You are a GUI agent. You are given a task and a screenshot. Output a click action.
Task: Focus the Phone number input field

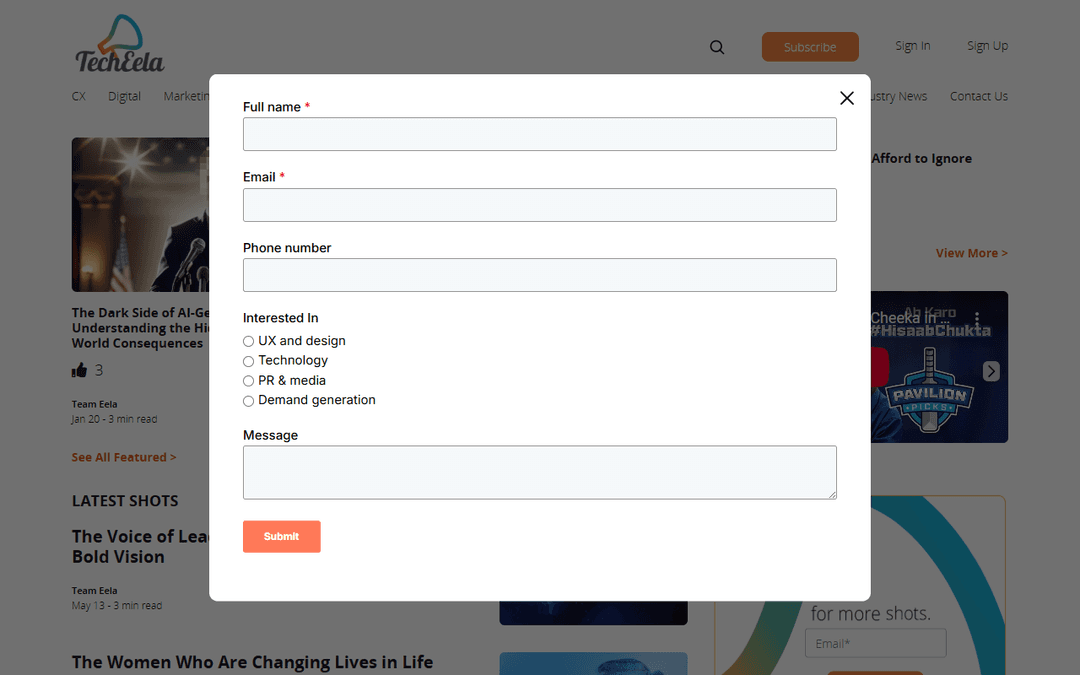pos(539,275)
